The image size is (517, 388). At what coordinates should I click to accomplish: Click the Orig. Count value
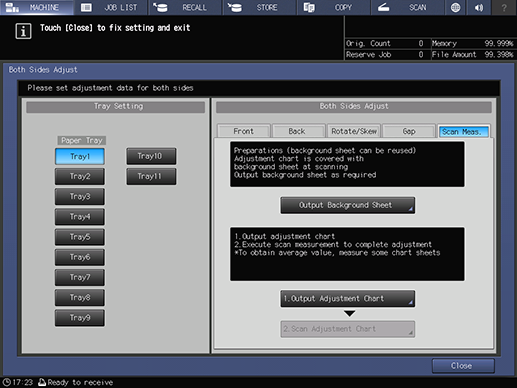pos(421,43)
